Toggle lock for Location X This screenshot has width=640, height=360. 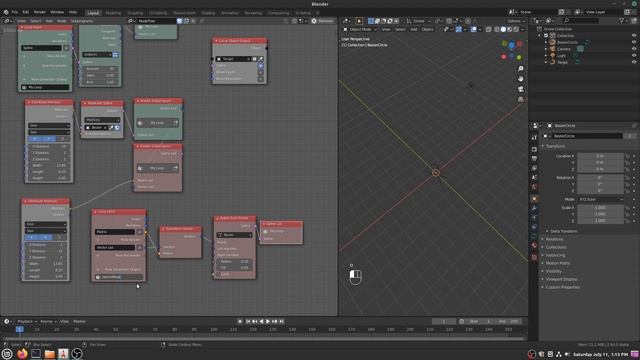(628, 156)
